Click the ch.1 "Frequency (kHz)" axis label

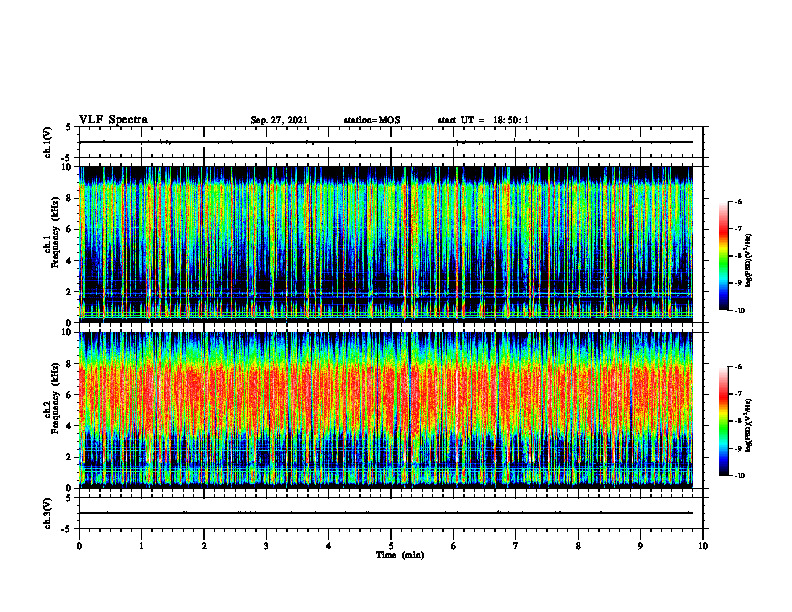coord(54,231)
